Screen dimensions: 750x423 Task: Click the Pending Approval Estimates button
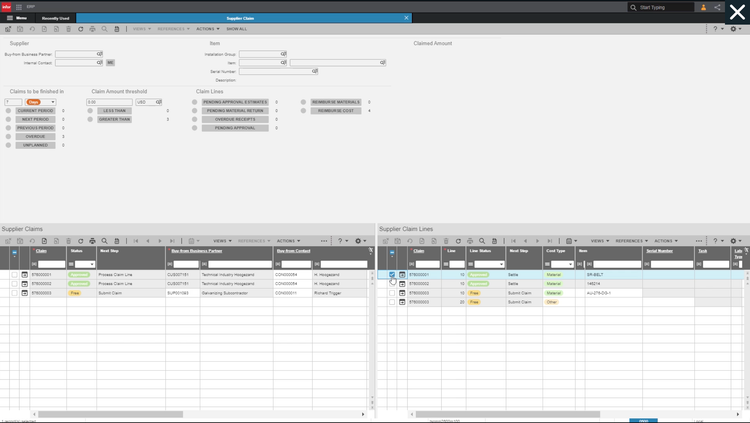coord(235,102)
